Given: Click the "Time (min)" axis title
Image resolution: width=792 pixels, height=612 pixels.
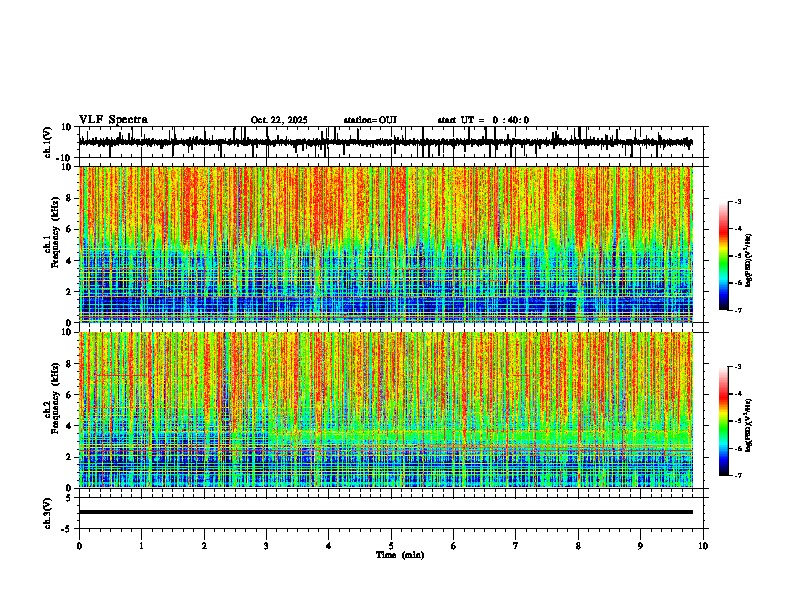Looking at the screenshot, I should pyautogui.click(x=400, y=555).
